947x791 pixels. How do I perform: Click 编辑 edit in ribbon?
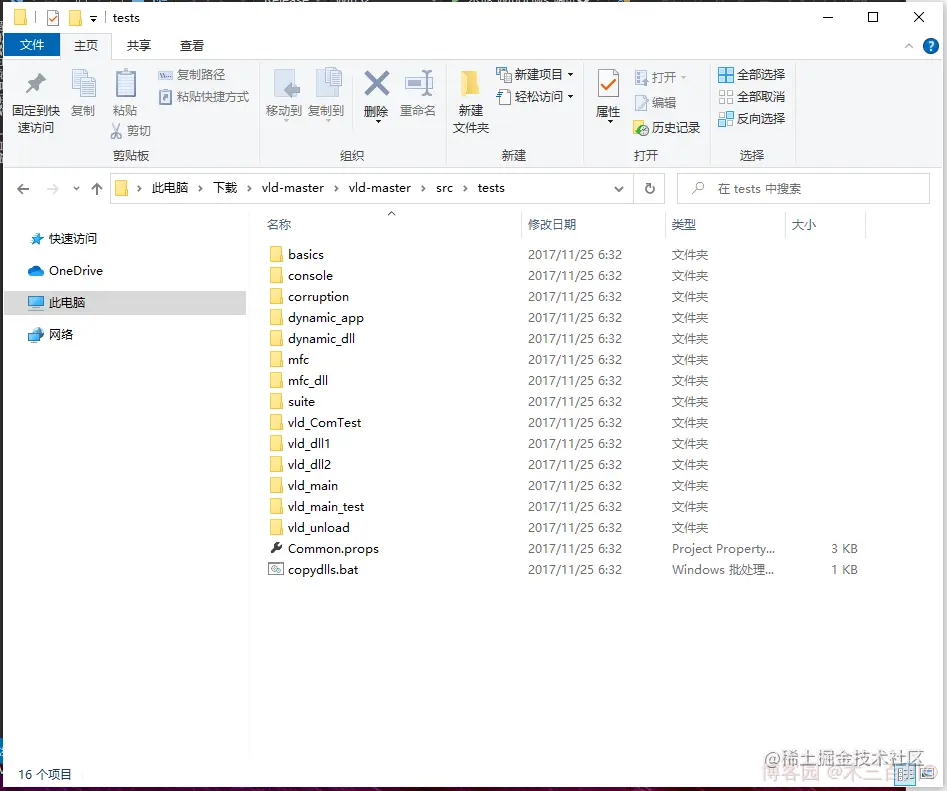click(x=655, y=103)
